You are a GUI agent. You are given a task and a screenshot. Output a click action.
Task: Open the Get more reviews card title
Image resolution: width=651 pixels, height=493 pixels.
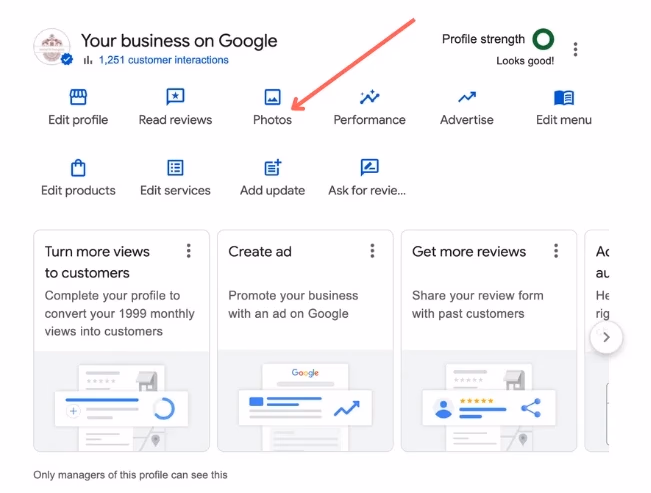click(x=469, y=252)
